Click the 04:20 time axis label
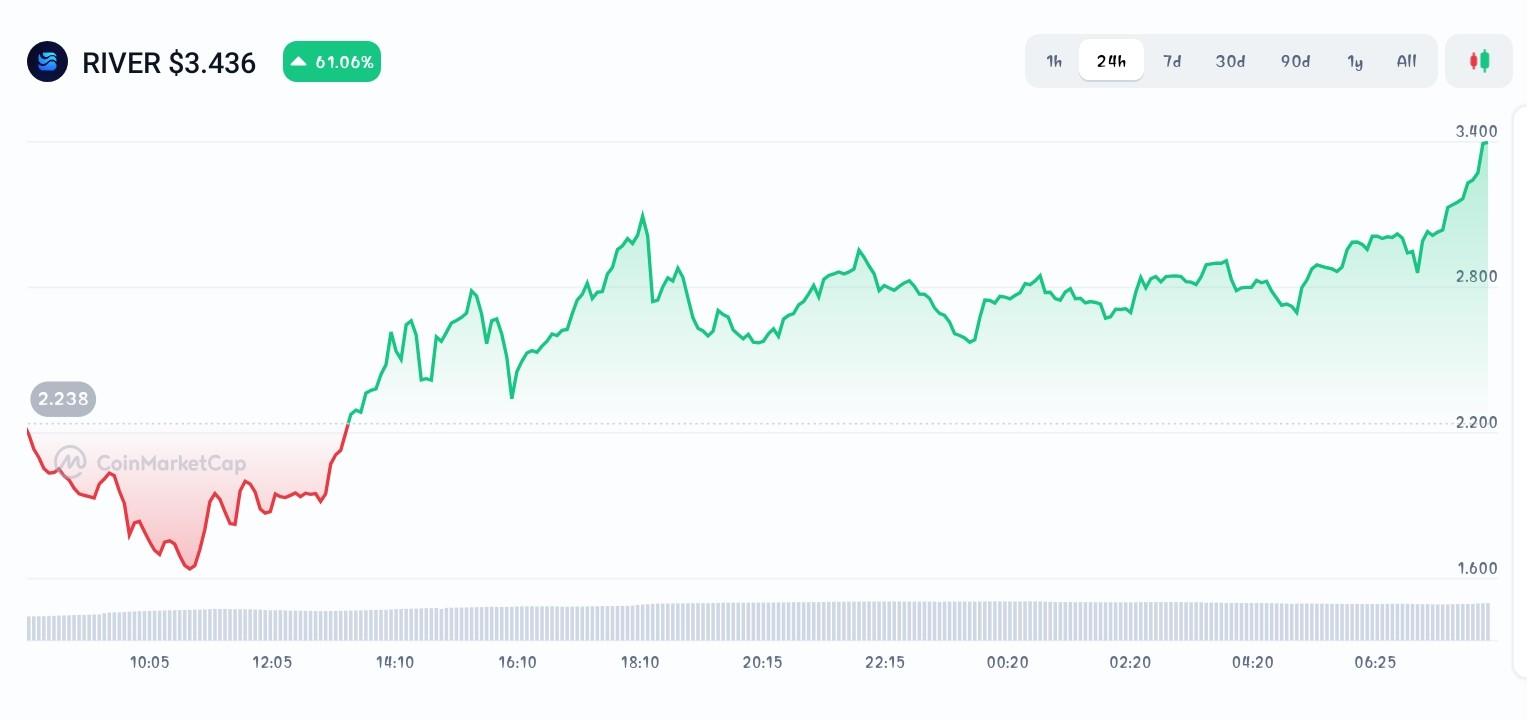The image size is (1527, 720). (x=1252, y=662)
